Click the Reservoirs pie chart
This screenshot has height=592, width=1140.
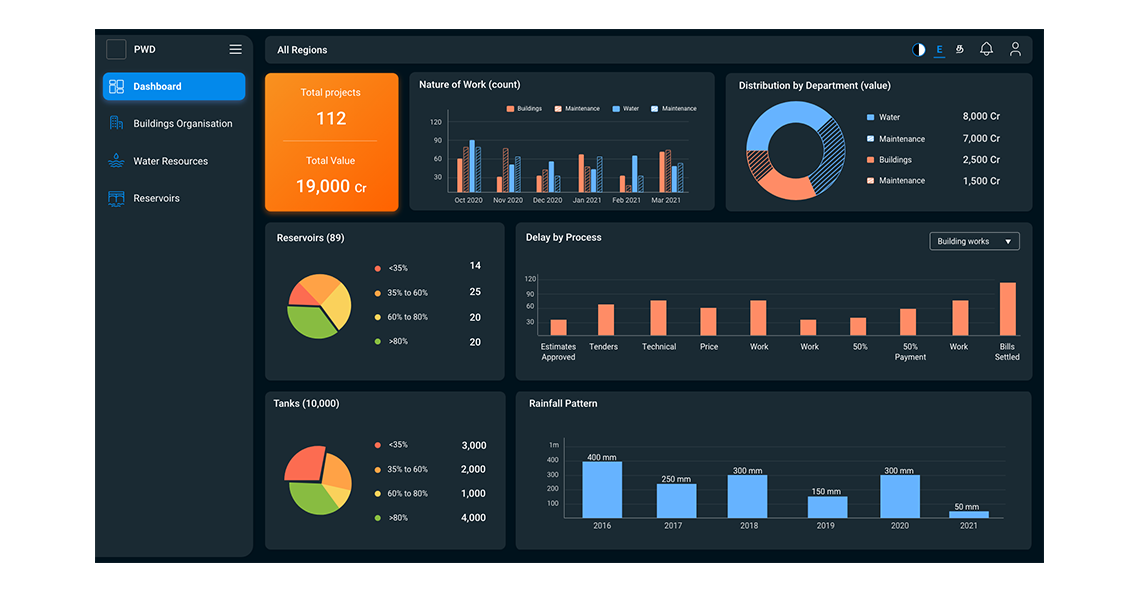click(319, 306)
